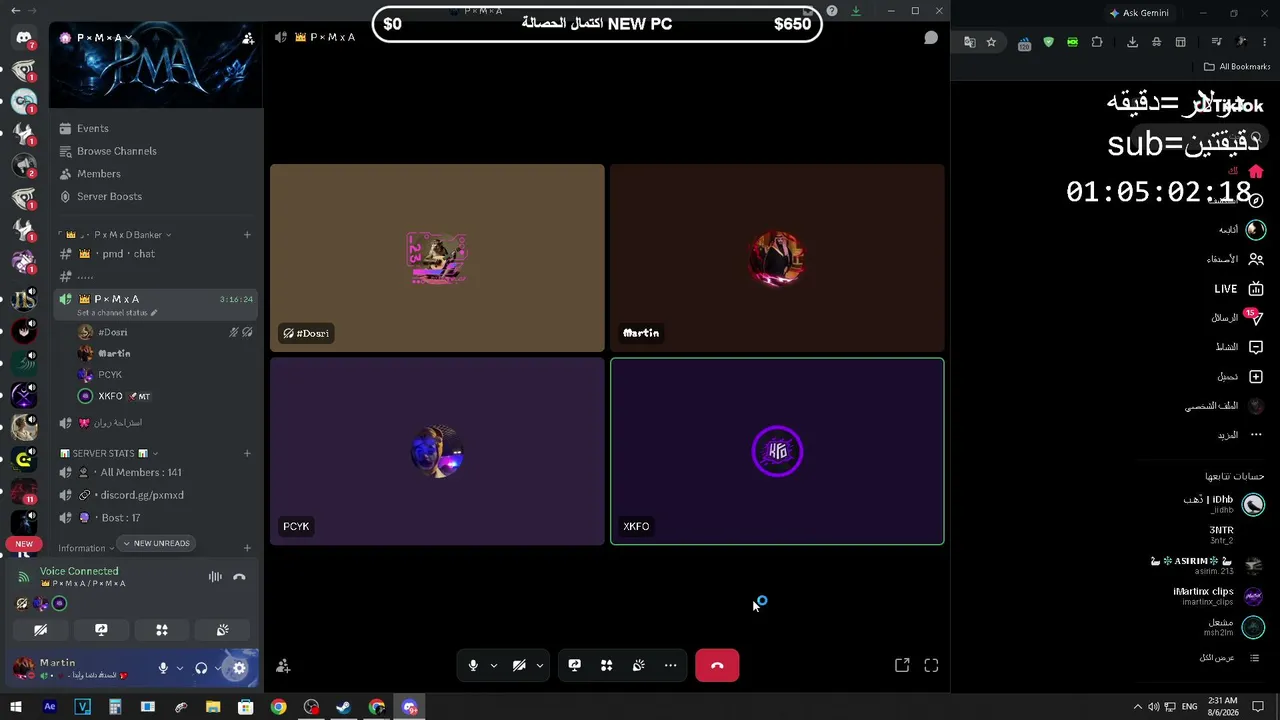Mute microphone in the user panel
Image resolution: width=1280 pixels, height=720 pixels.
pyautogui.click(x=163, y=668)
